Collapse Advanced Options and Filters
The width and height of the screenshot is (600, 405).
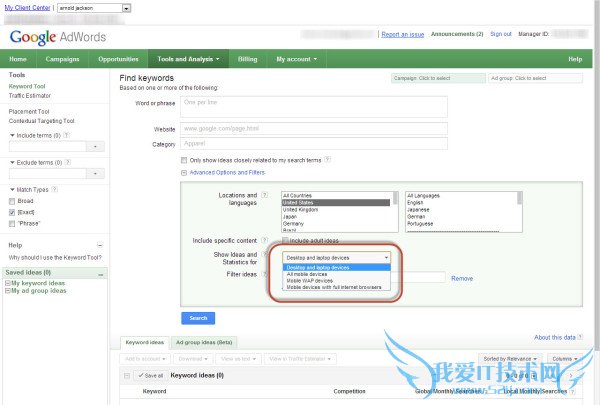coord(184,173)
